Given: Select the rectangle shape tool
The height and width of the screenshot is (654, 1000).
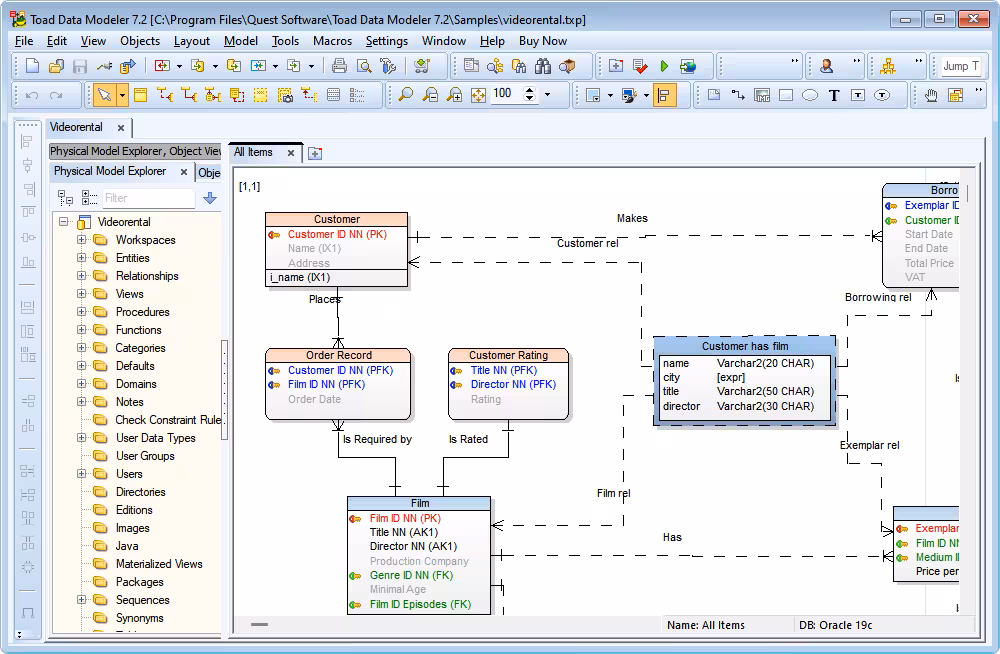Looking at the screenshot, I should [x=786, y=96].
